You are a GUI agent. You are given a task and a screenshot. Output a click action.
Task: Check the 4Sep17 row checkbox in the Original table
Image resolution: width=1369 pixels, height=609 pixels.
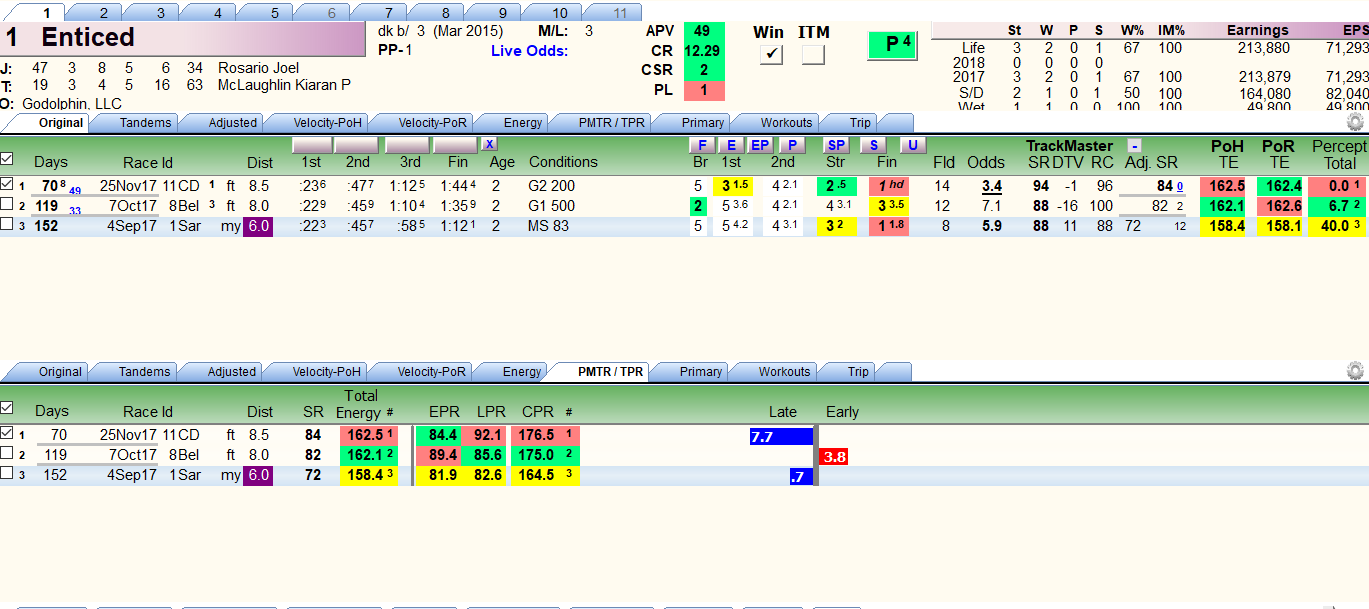(x=7, y=225)
